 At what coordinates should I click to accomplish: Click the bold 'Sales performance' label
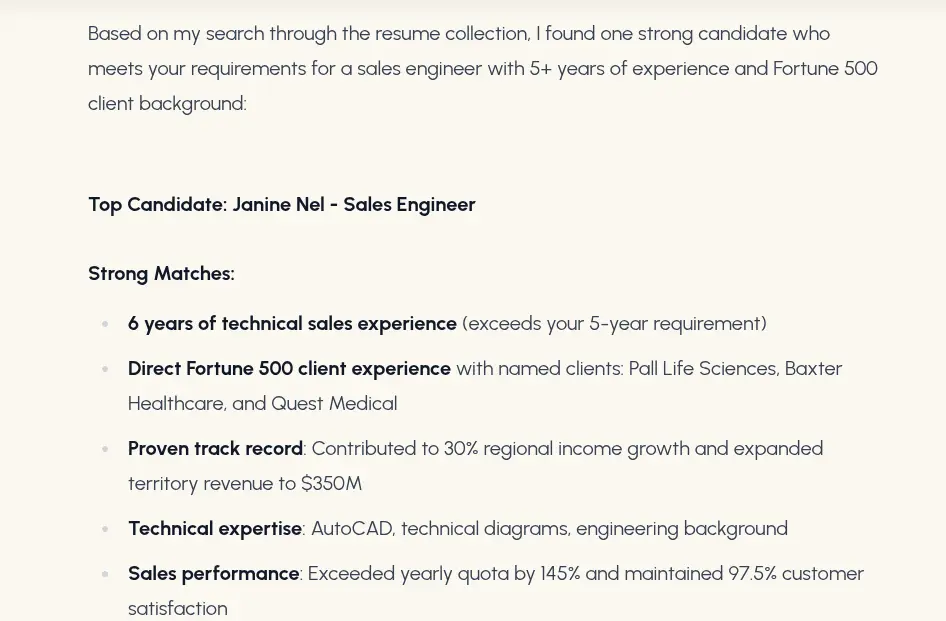click(x=213, y=573)
